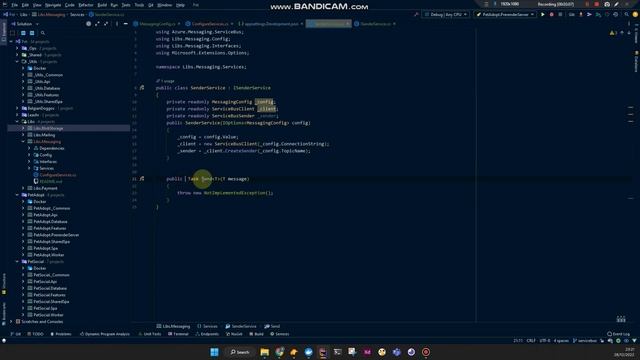Collapse the _Utils folder in solution tree
The width and height of the screenshot is (640, 360).
[17, 62]
